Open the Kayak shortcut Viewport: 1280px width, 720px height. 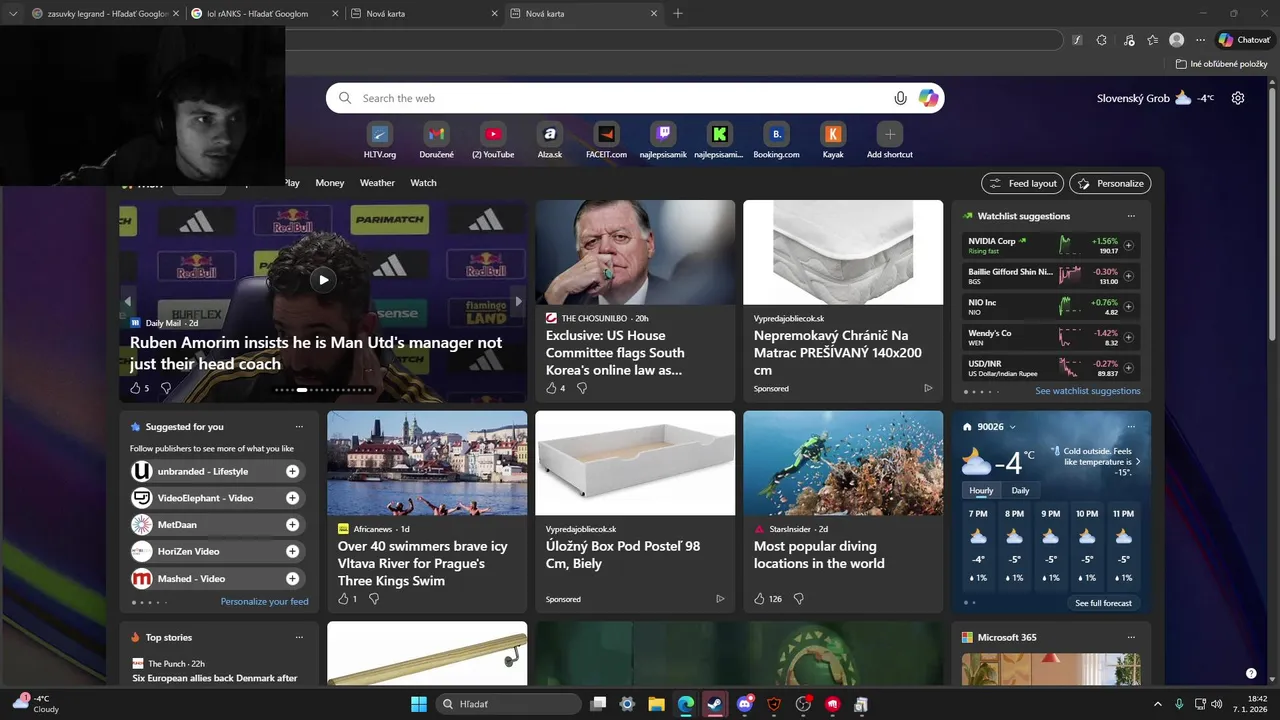pyautogui.click(x=833, y=133)
